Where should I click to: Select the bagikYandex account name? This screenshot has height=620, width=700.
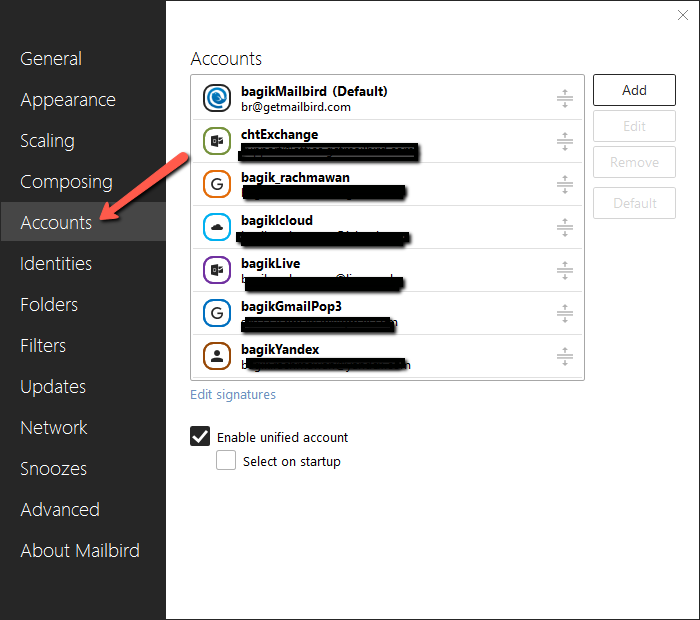(280, 349)
